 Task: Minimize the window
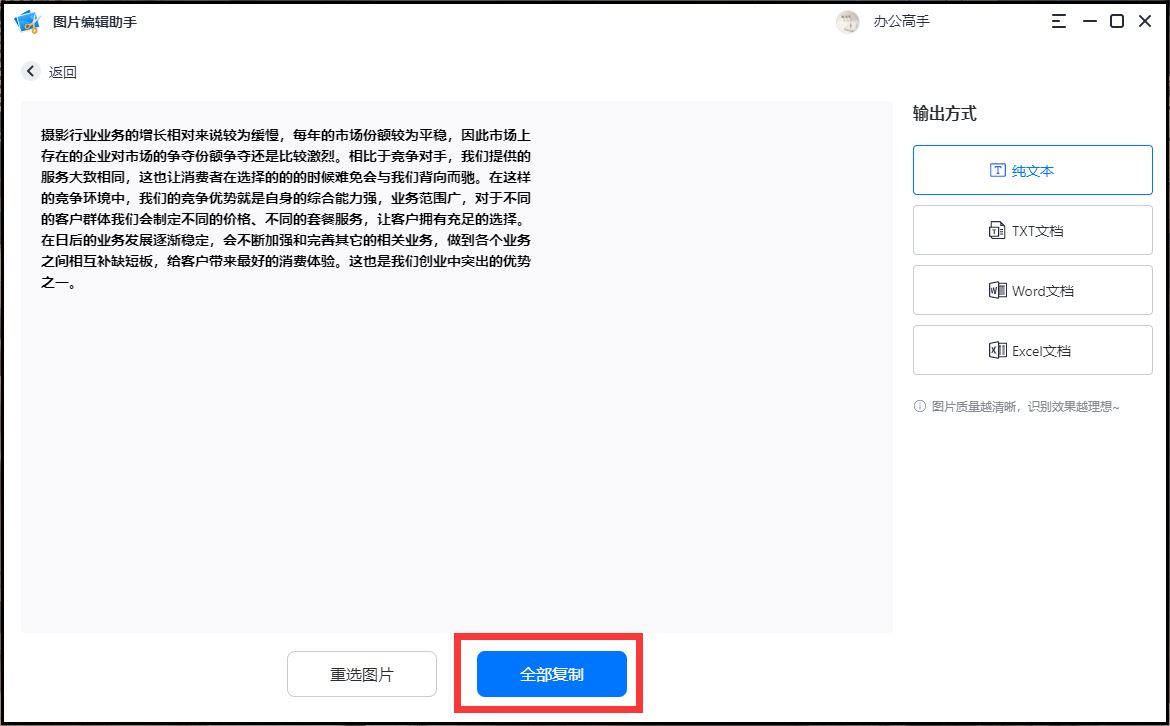coord(1089,21)
